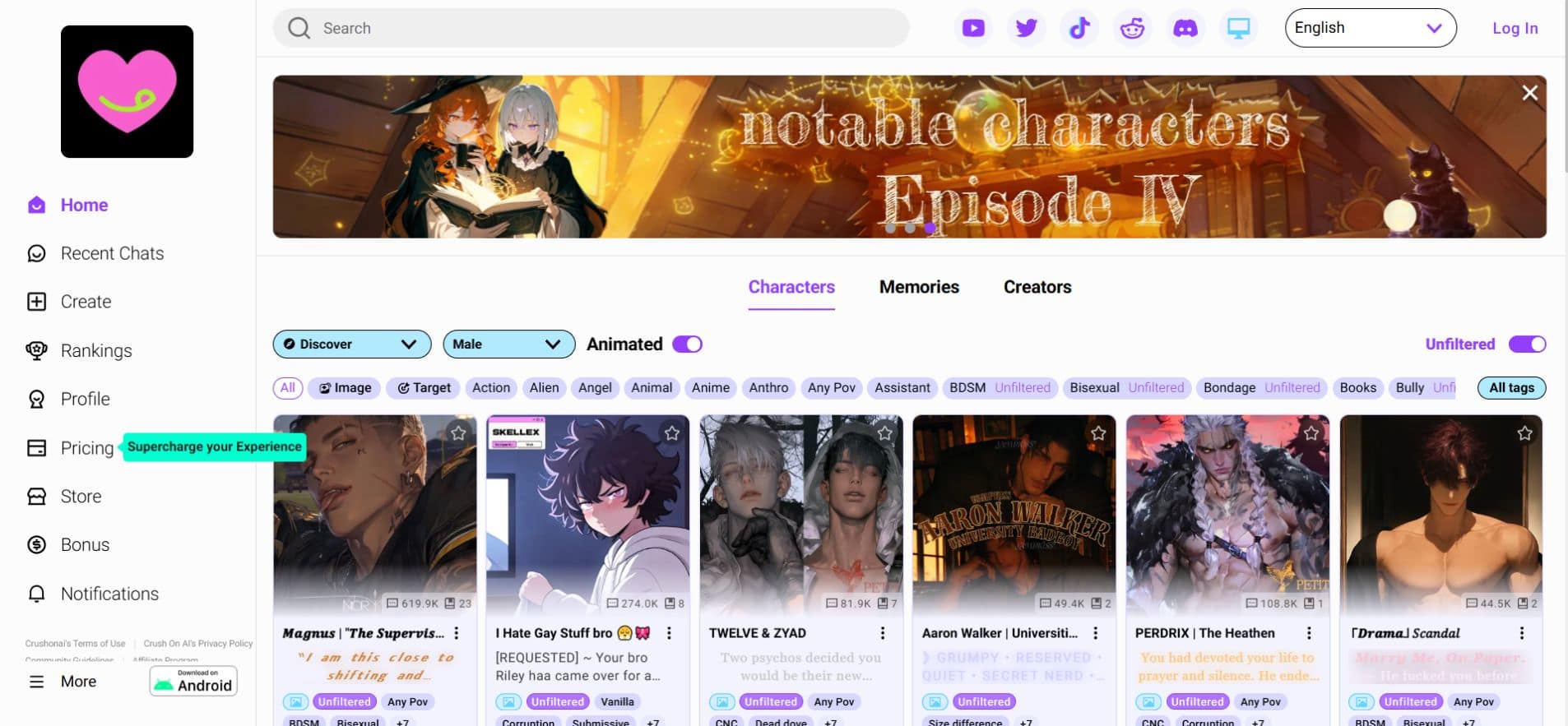This screenshot has width=1568, height=726.
Task: Go to Rankings in the sidebar
Action: pos(96,351)
